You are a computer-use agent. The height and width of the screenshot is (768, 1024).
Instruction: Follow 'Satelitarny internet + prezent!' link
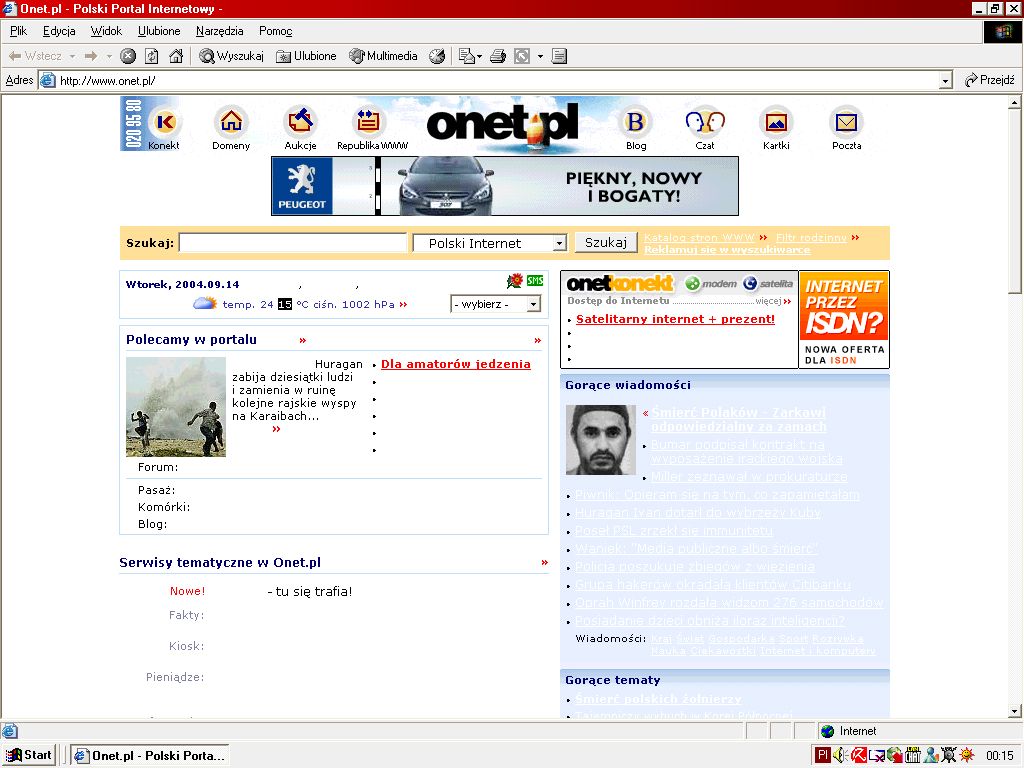coord(675,319)
